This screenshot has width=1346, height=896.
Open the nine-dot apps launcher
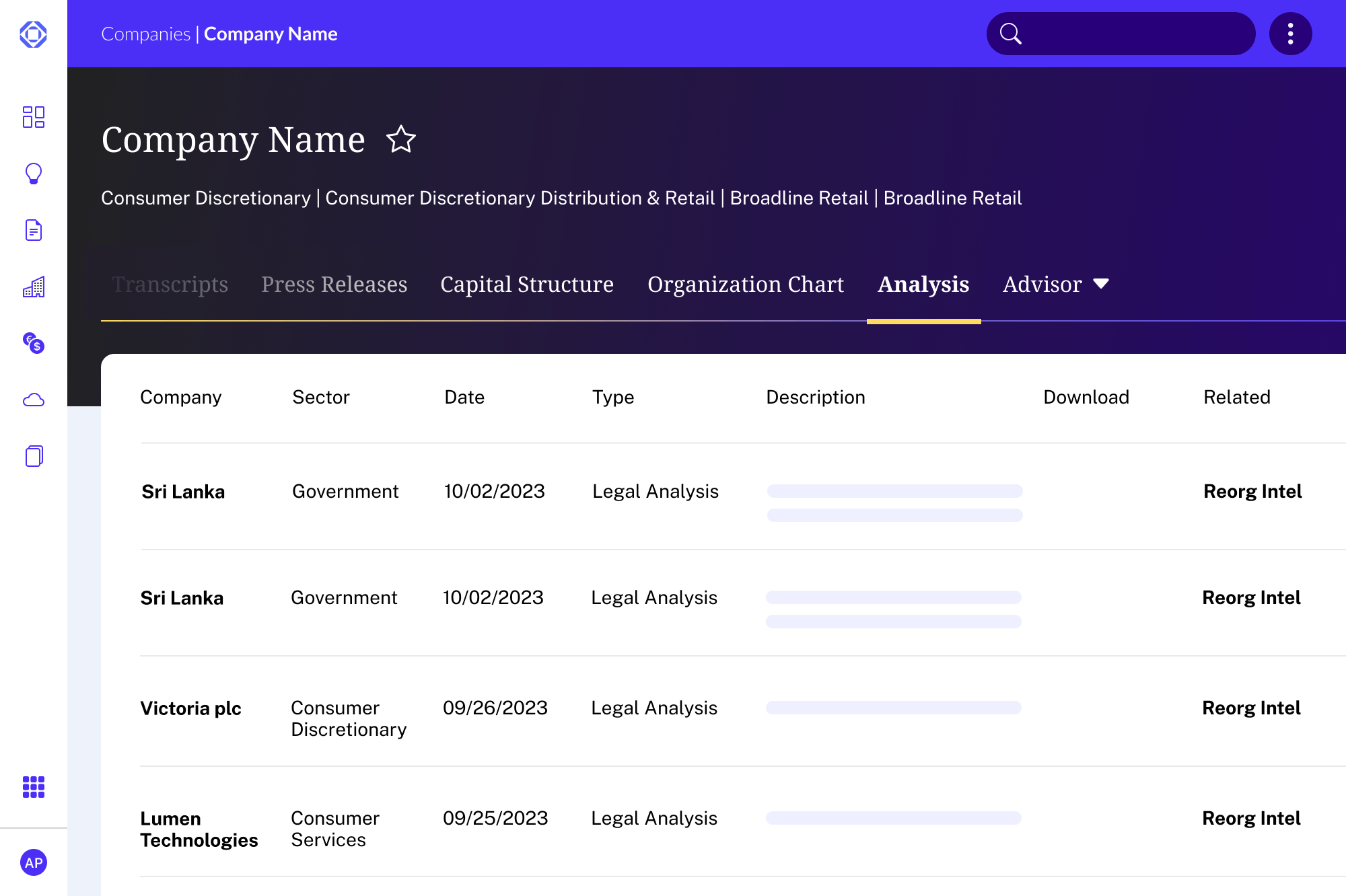click(33, 786)
